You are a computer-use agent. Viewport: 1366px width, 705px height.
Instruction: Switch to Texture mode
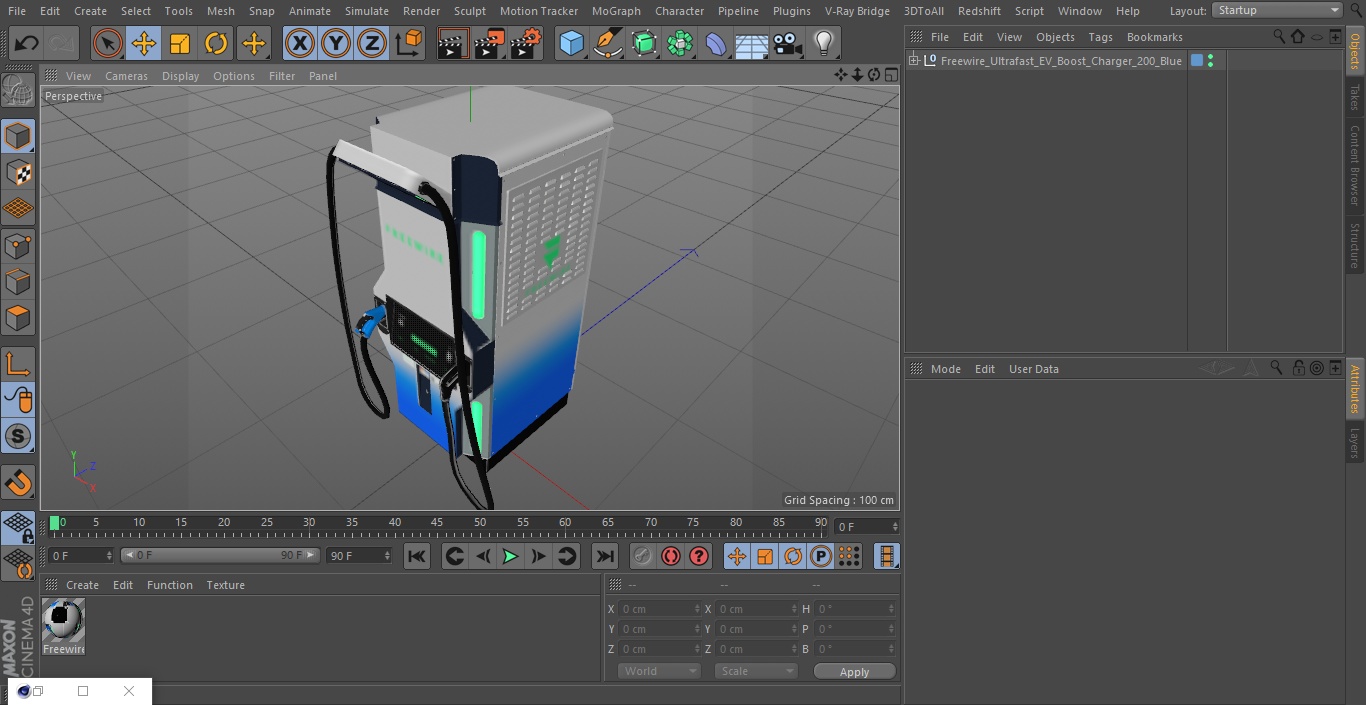18,172
